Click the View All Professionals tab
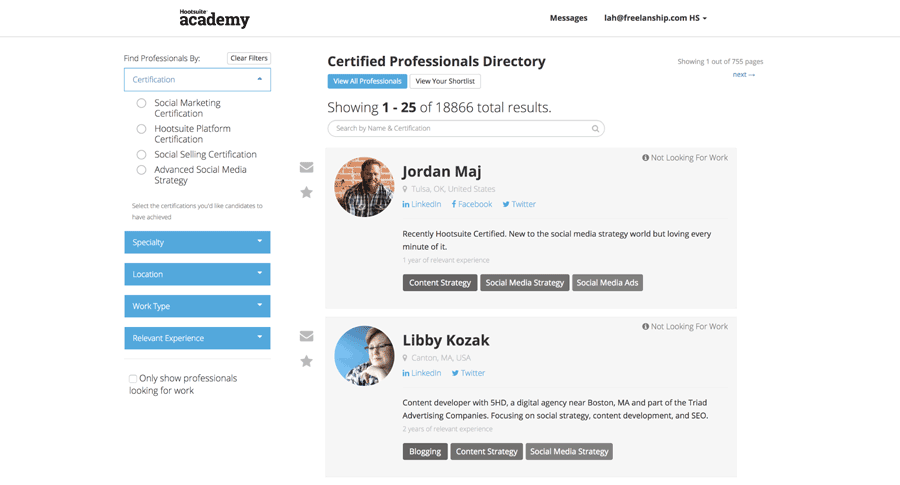This screenshot has width=900, height=485. [x=367, y=82]
